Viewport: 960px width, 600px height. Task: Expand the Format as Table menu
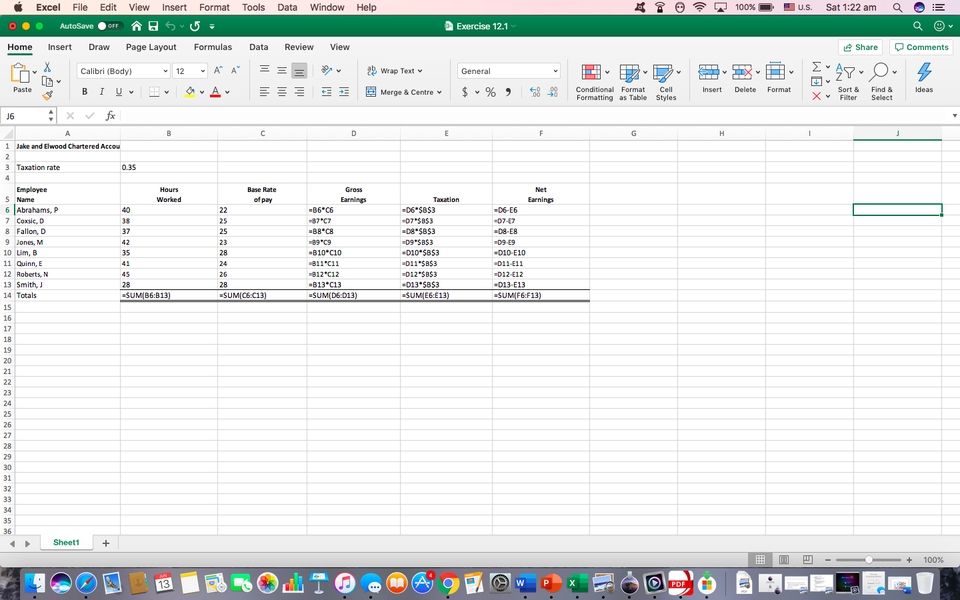tap(632, 81)
